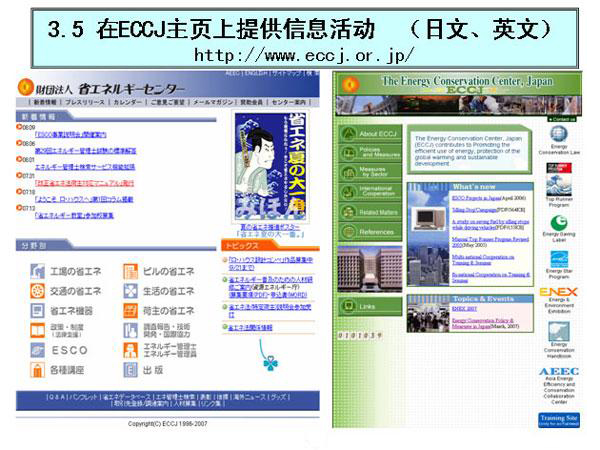The height and width of the screenshot is (450, 600).
Task: Open the 調査報告・技術開発 research icon
Action: [130, 330]
